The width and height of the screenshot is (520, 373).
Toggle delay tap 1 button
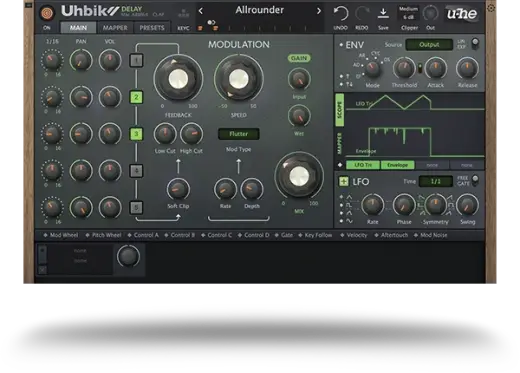pyautogui.click(x=136, y=60)
